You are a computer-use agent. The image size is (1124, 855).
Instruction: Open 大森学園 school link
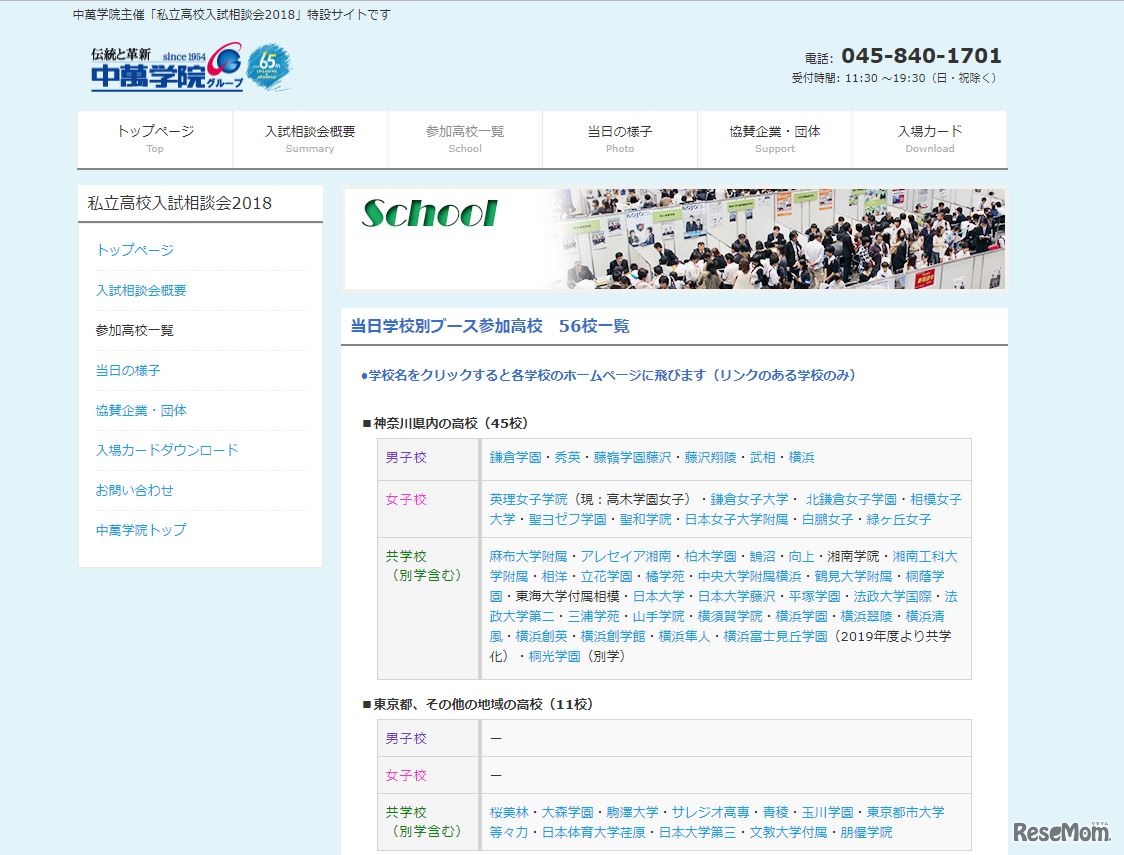(568, 813)
